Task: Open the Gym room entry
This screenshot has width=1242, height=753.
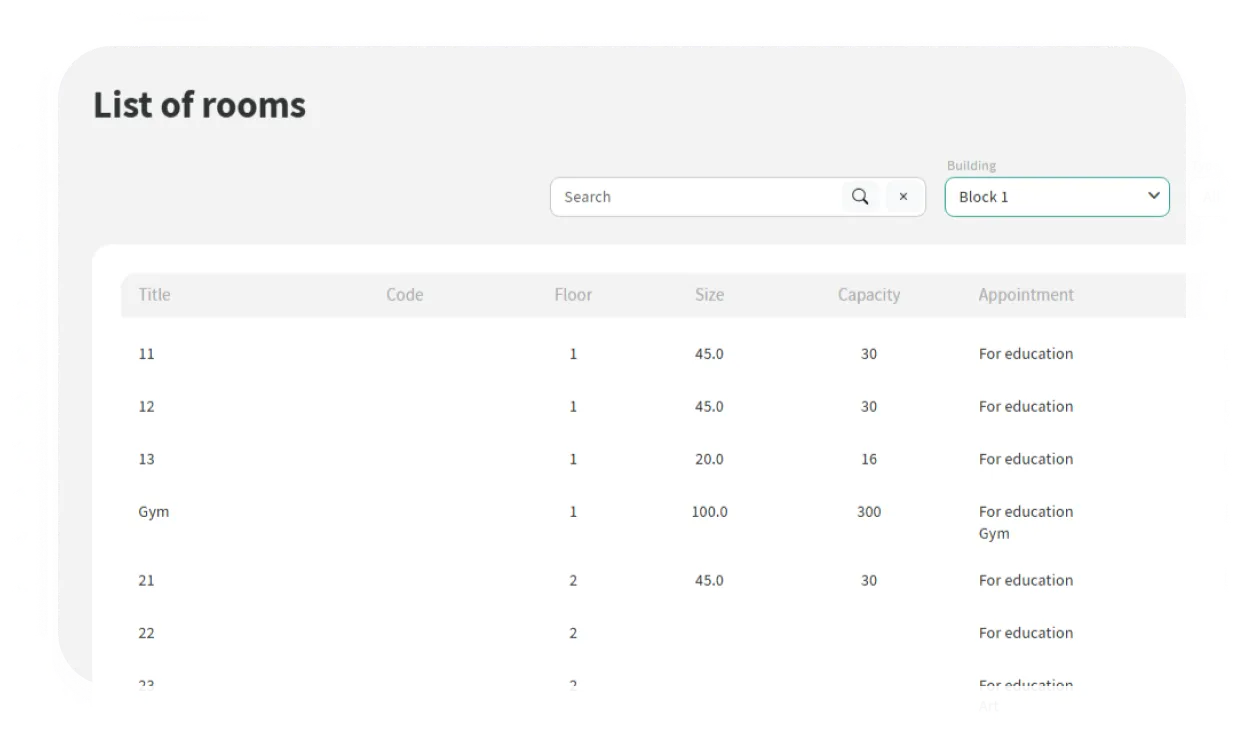Action: point(154,512)
